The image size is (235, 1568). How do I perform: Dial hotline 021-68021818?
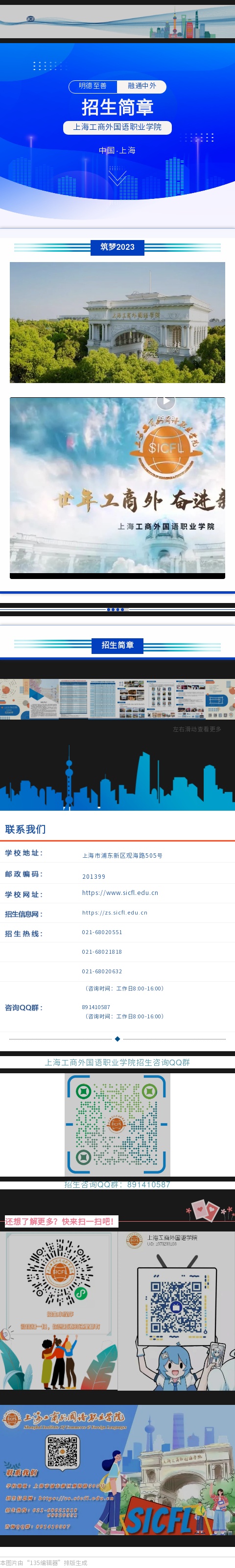[102, 951]
